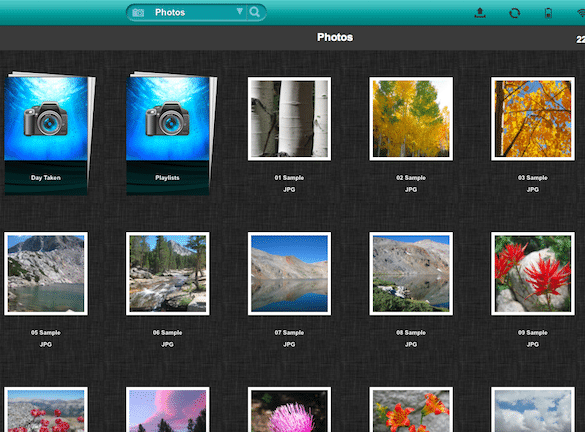Click the 'Playlists' album label

coord(168,178)
